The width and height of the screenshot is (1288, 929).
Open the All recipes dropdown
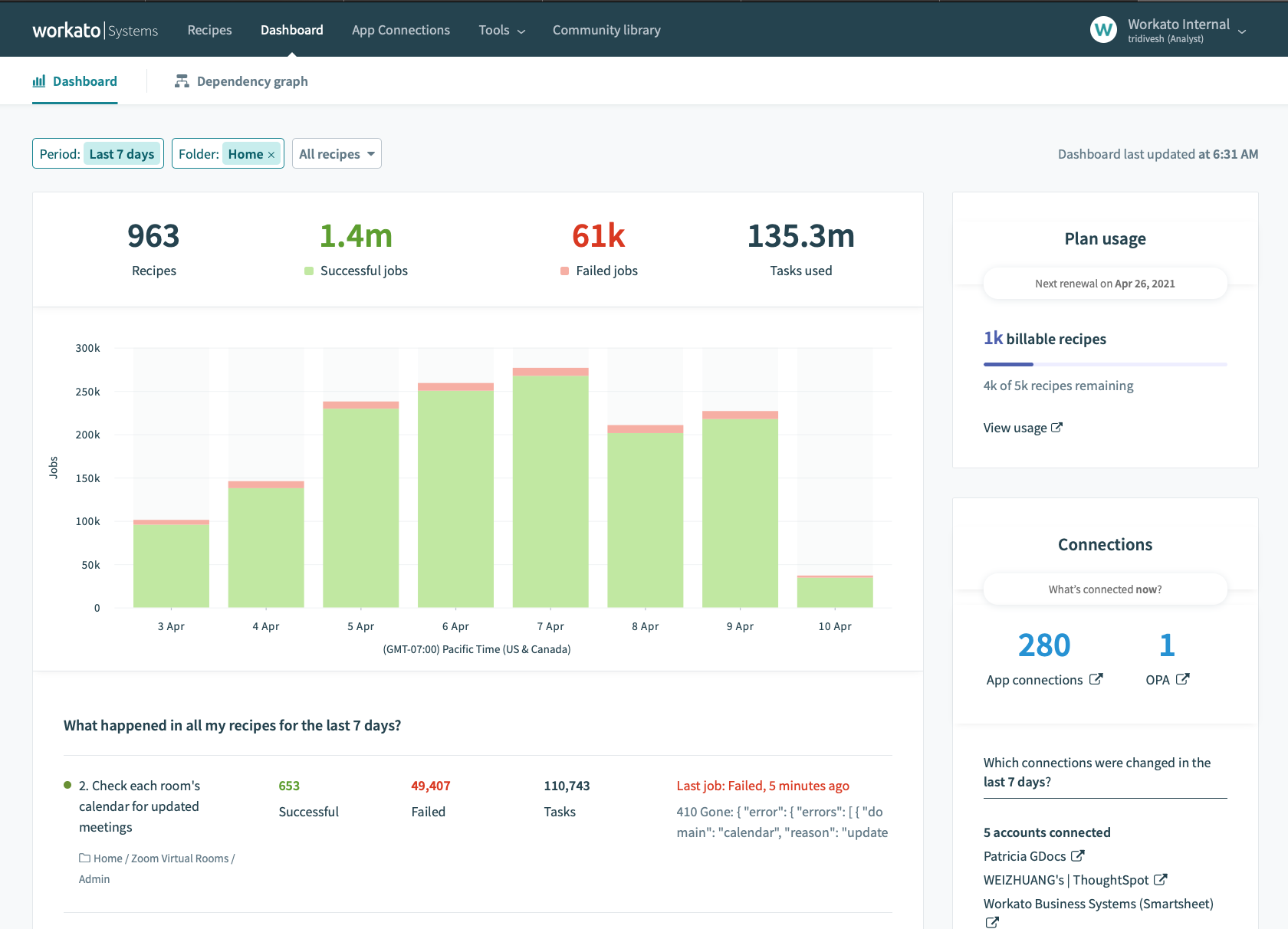[337, 153]
